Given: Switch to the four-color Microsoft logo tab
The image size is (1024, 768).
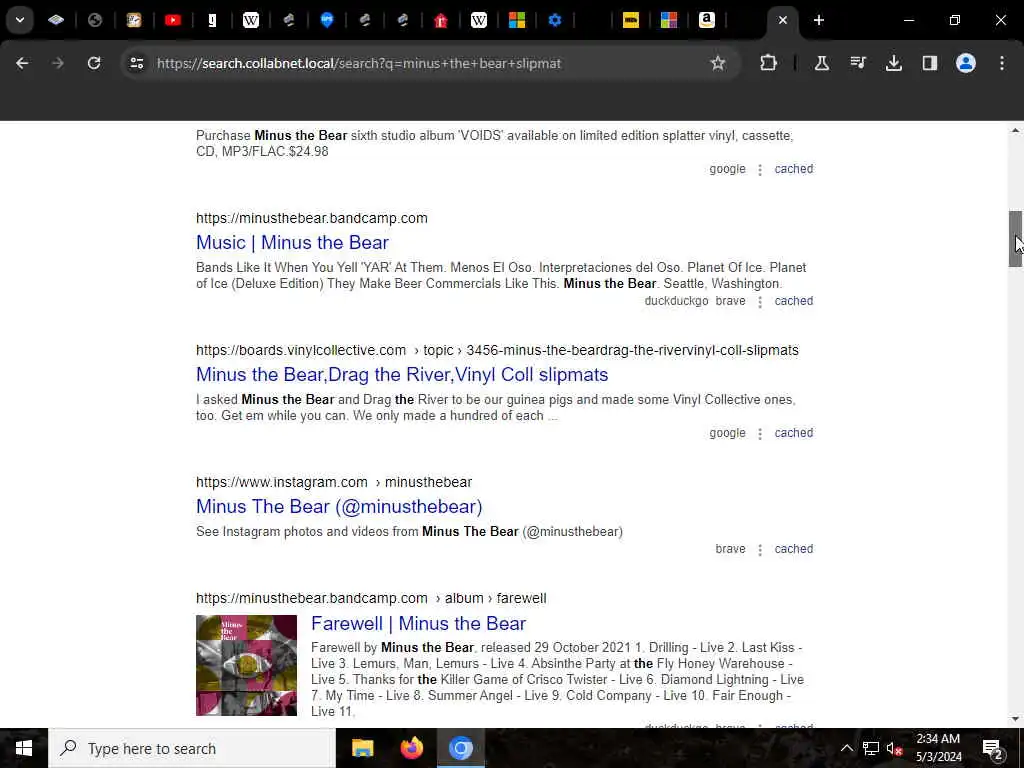Looking at the screenshot, I should point(517,20).
